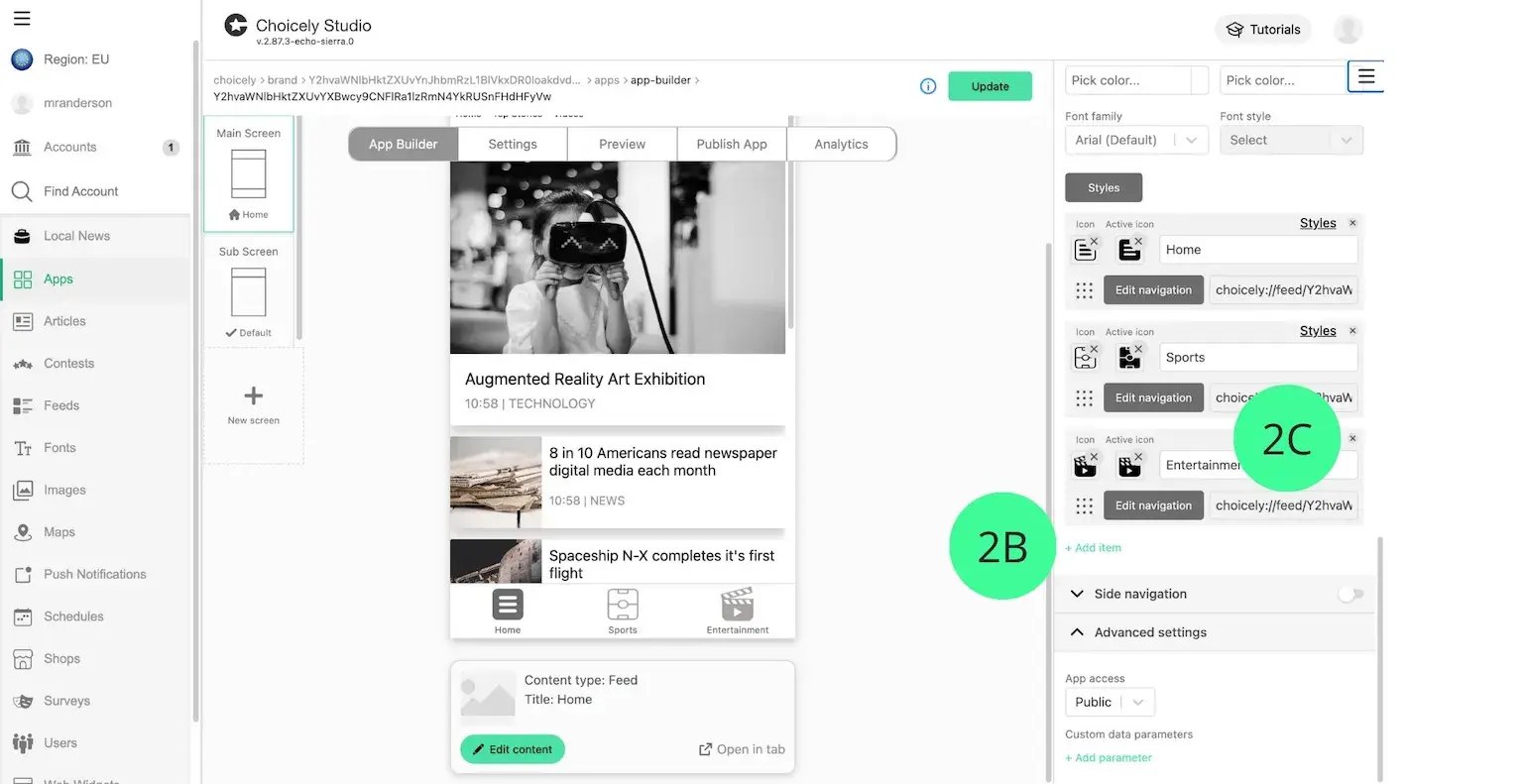Click the Sports item's active icon
This screenshot has width=1523, height=784.
(x=1129, y=357)
